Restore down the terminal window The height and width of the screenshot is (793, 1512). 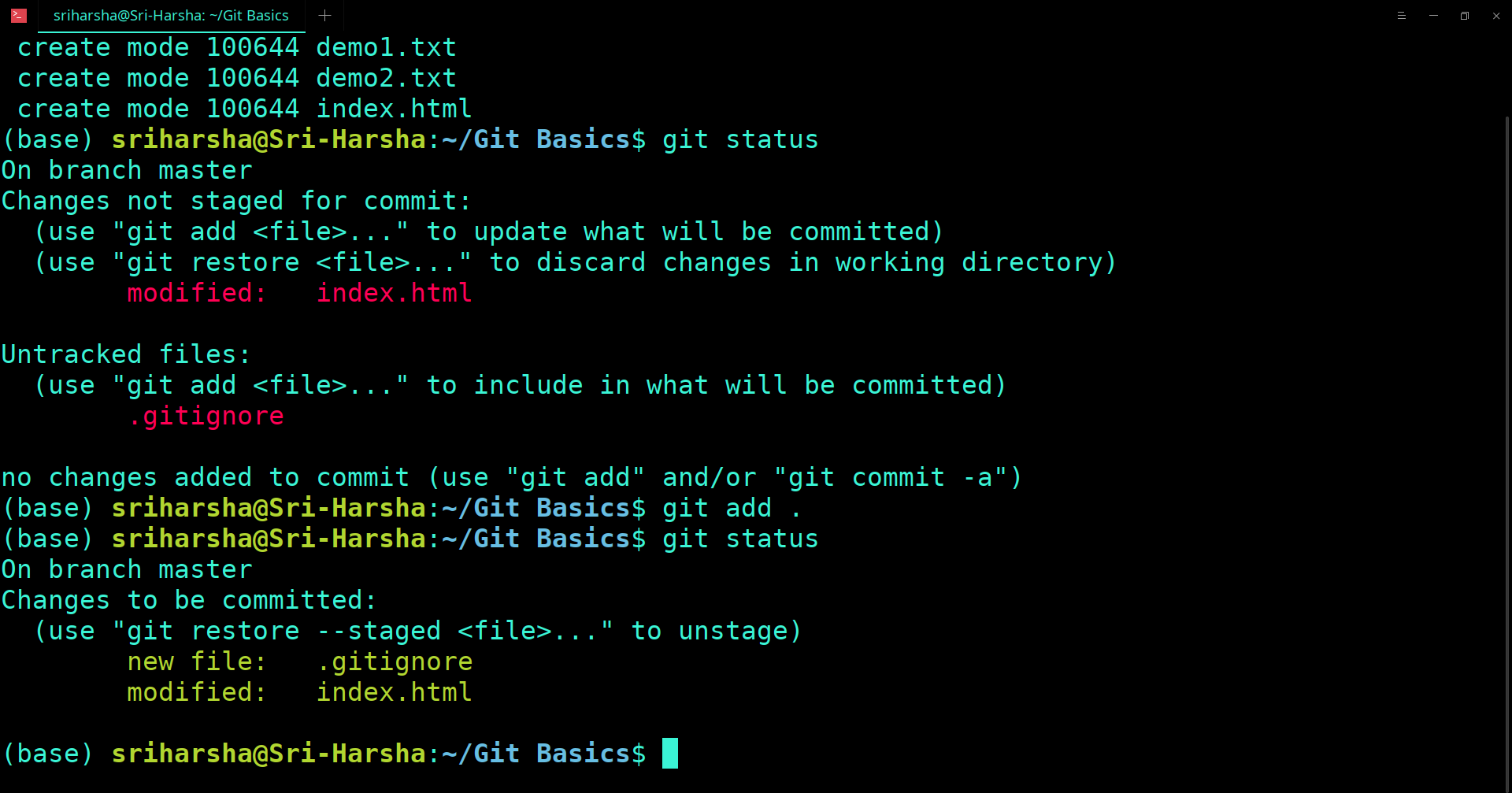(x=1465, y=16)
